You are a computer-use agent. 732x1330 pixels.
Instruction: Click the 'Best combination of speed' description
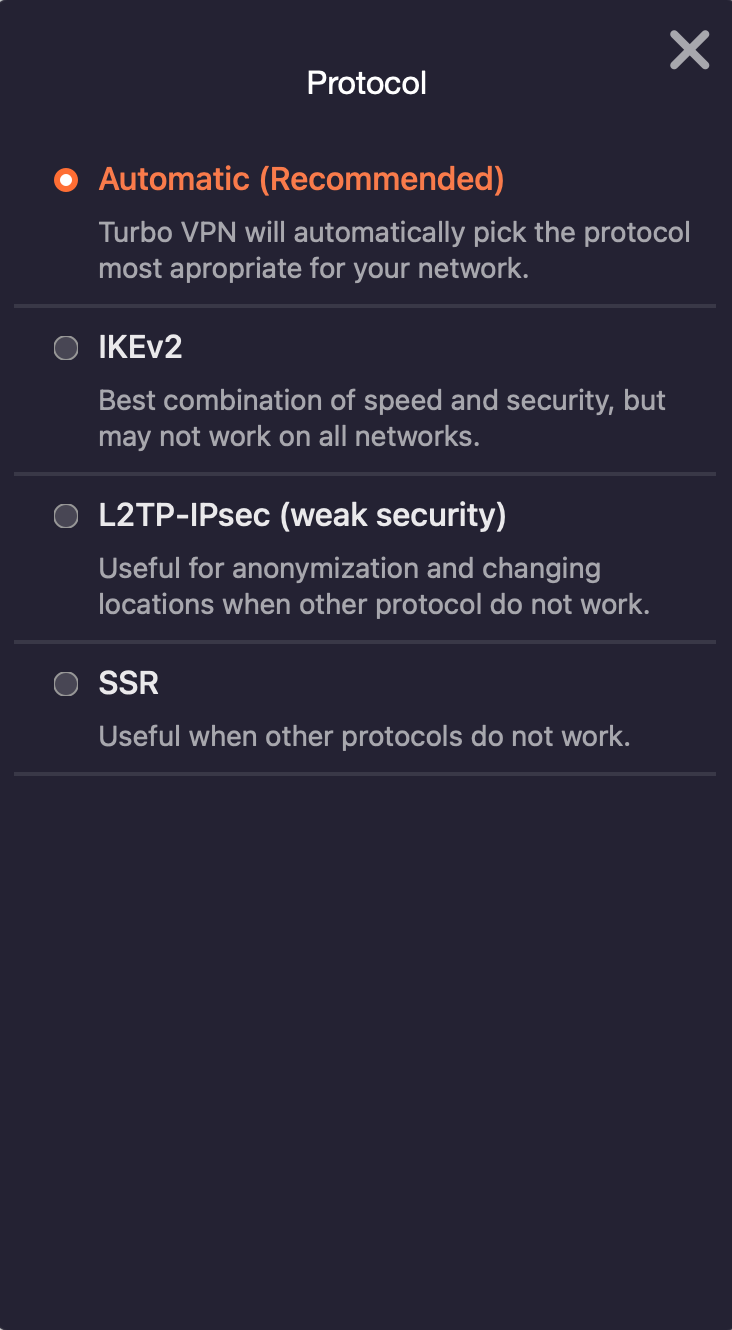[382, 418]
